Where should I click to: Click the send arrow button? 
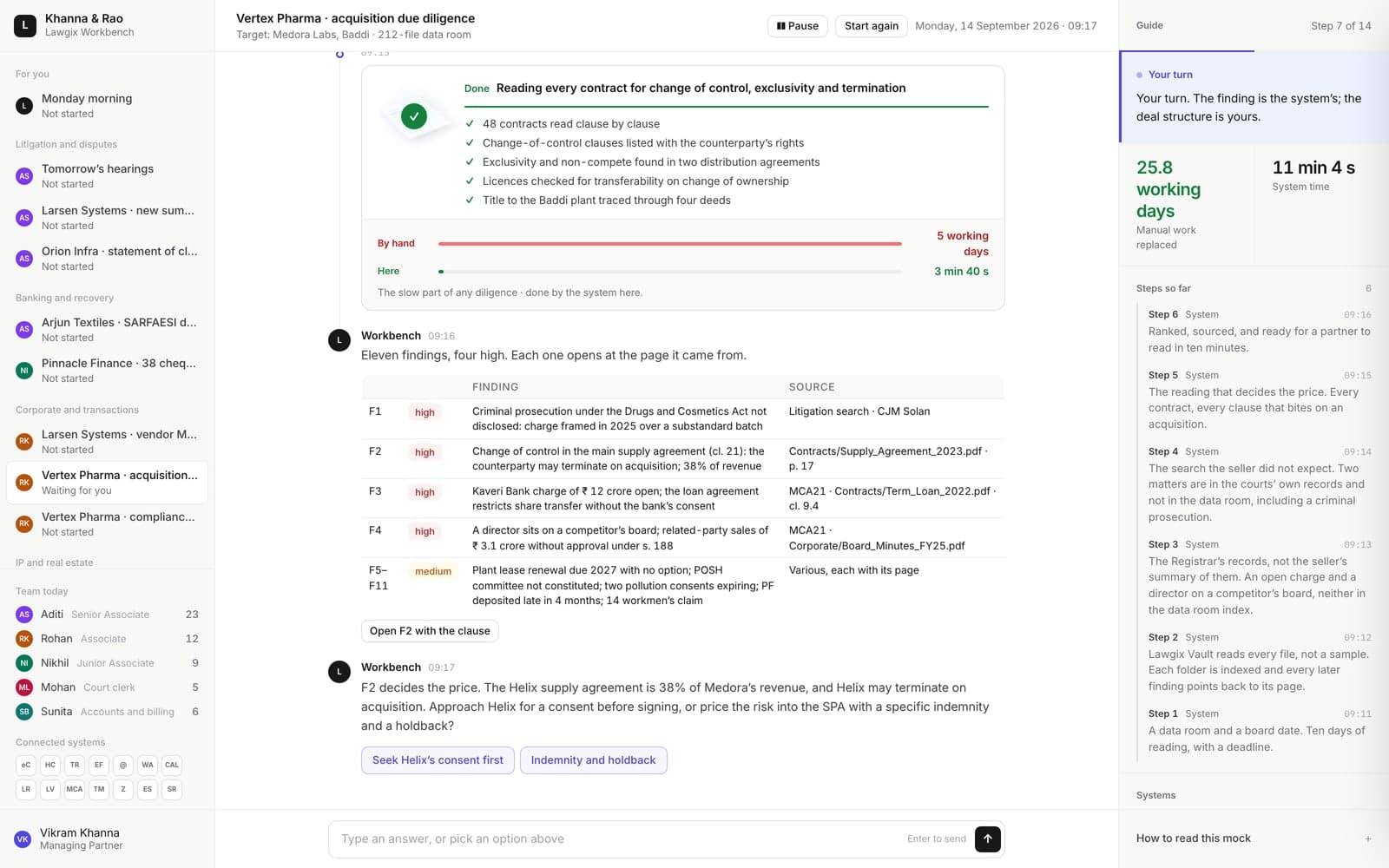[x=988, y=838]
